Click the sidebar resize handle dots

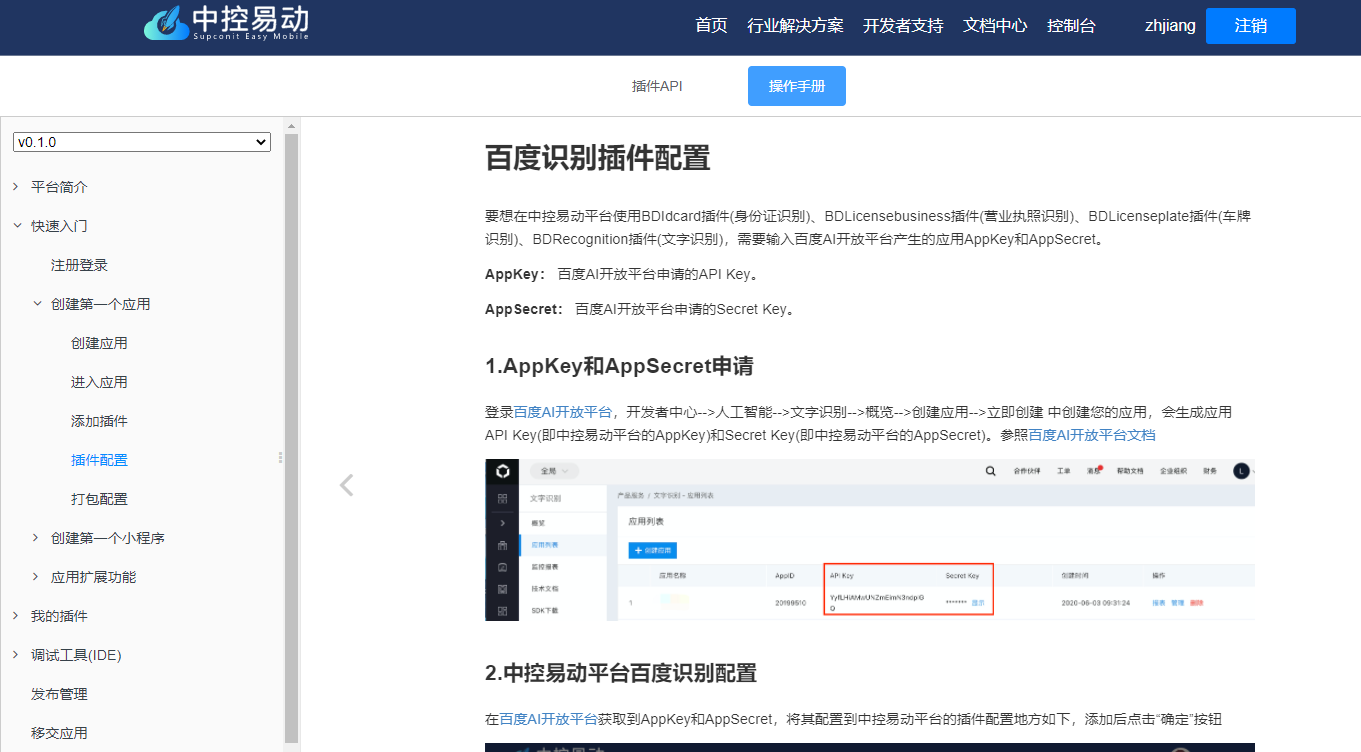tap(280, 457)
